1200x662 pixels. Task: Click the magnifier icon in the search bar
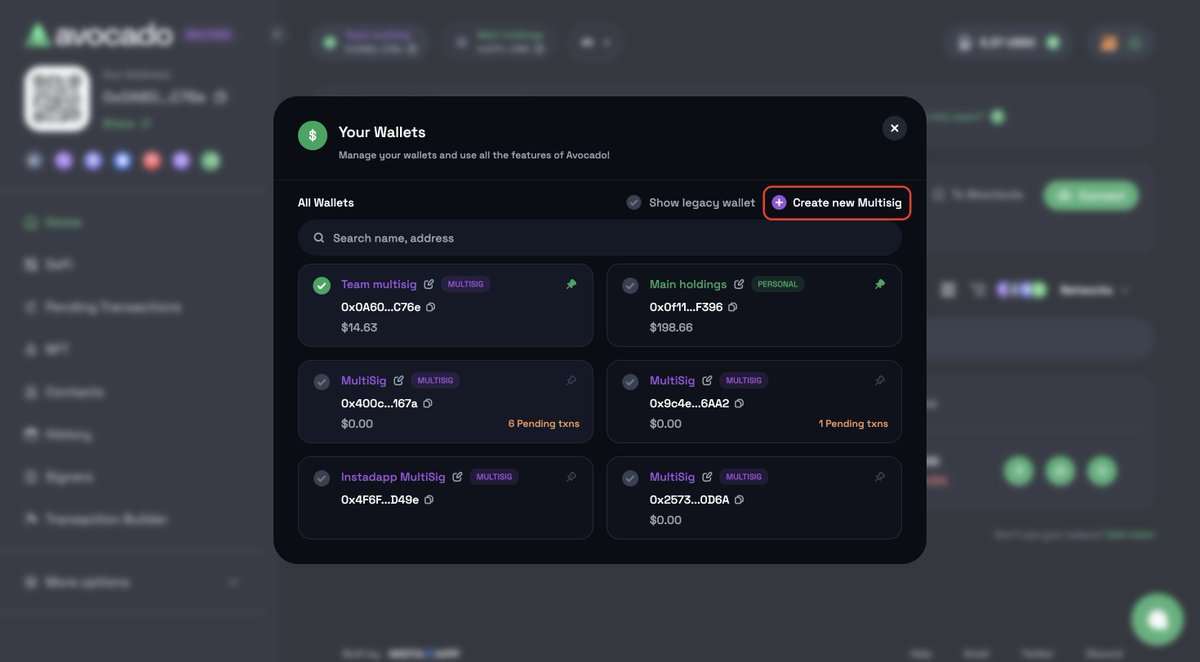[x=319, y=238]
